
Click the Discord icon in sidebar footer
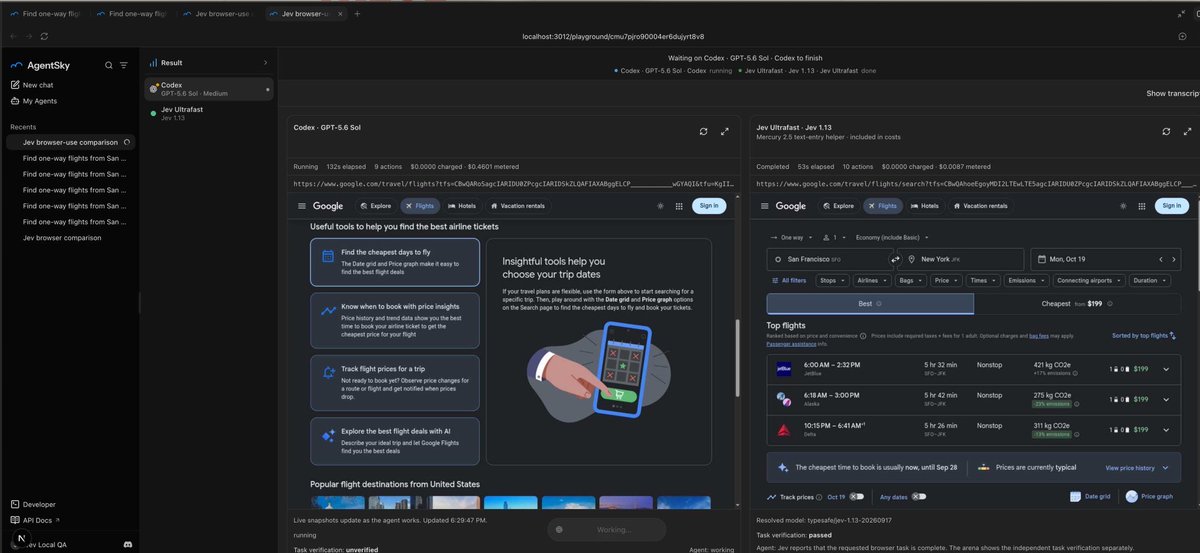coord(127,543)
